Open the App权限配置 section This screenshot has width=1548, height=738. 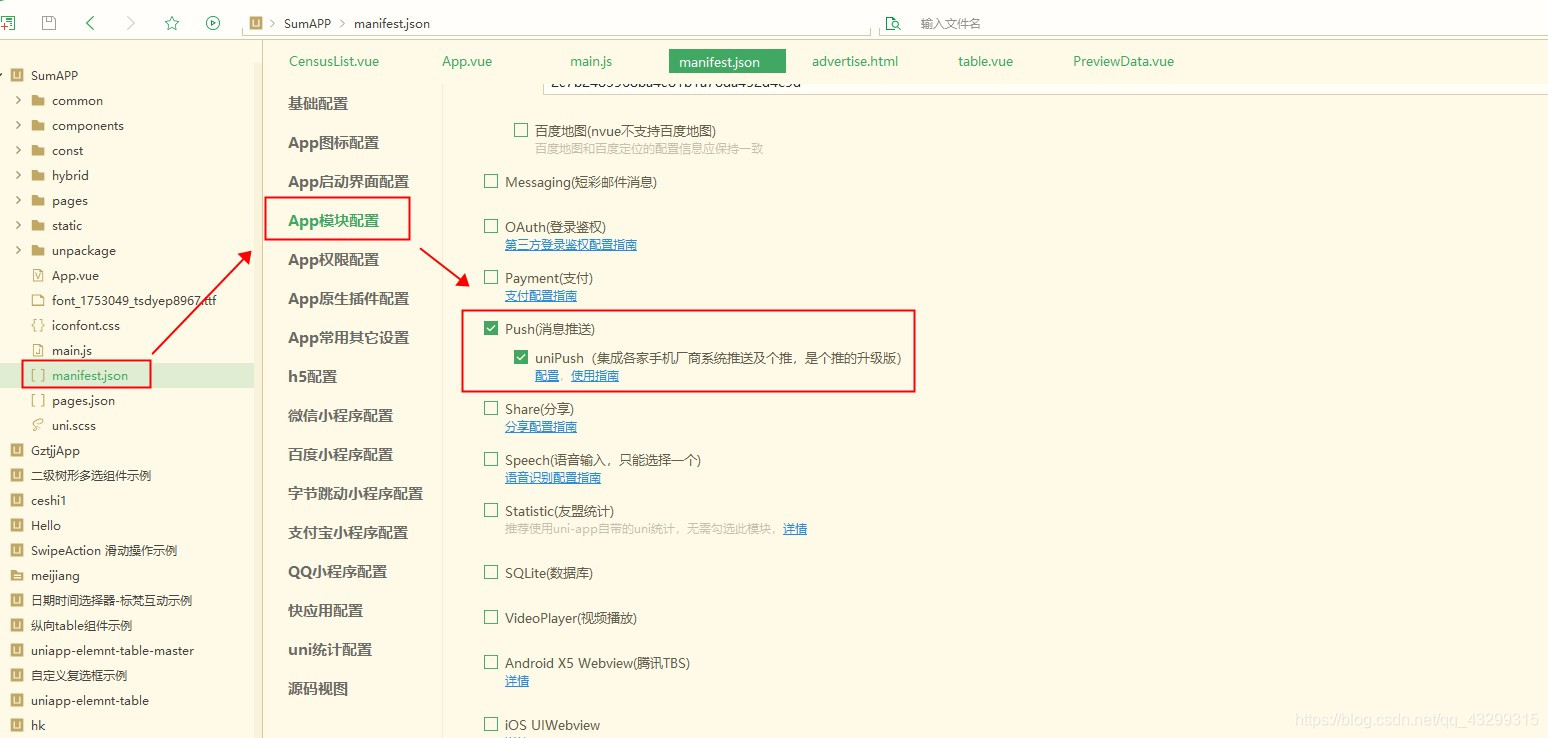pyautogui.click(x=334, y=259)
